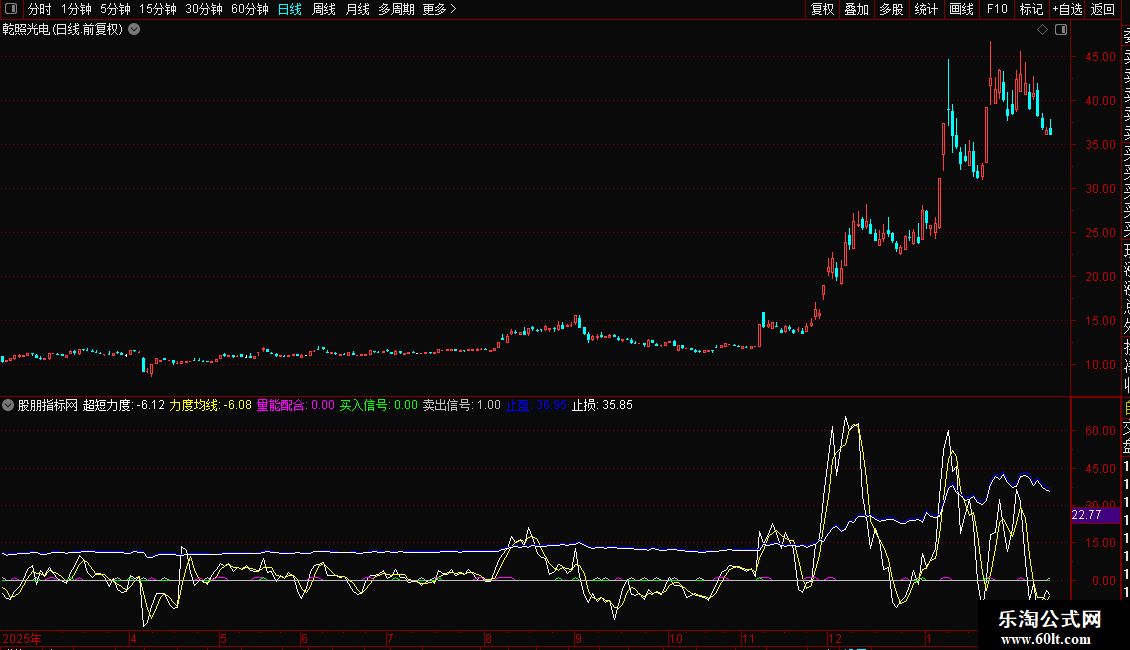Click 乾照光电(日线.前复权) chart title
This screenshot has width=1130, height=650.
point(63,30)
